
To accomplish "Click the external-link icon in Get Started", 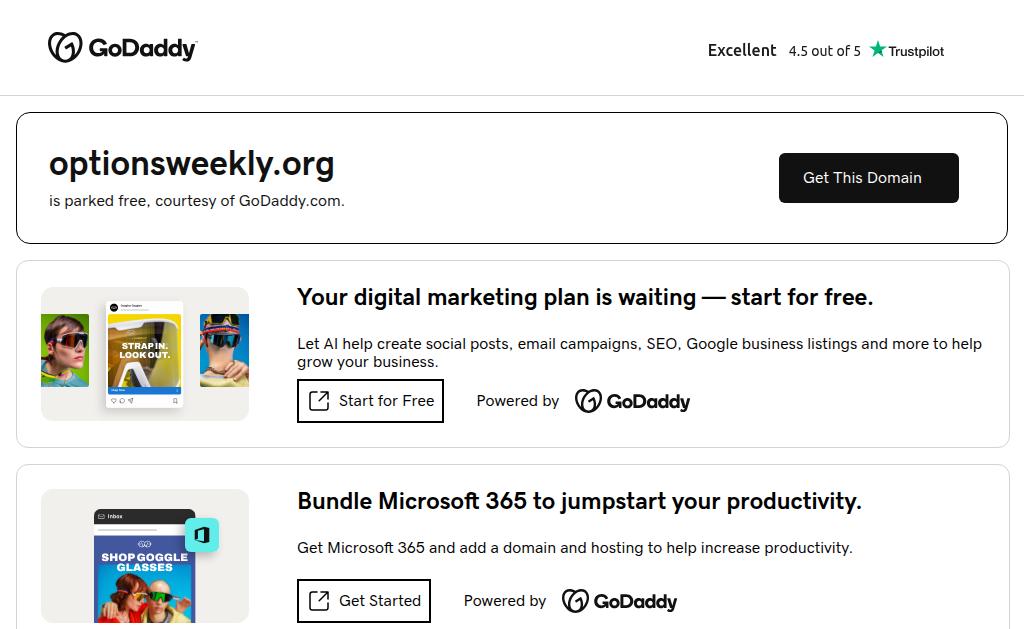I will click(319, 601).
